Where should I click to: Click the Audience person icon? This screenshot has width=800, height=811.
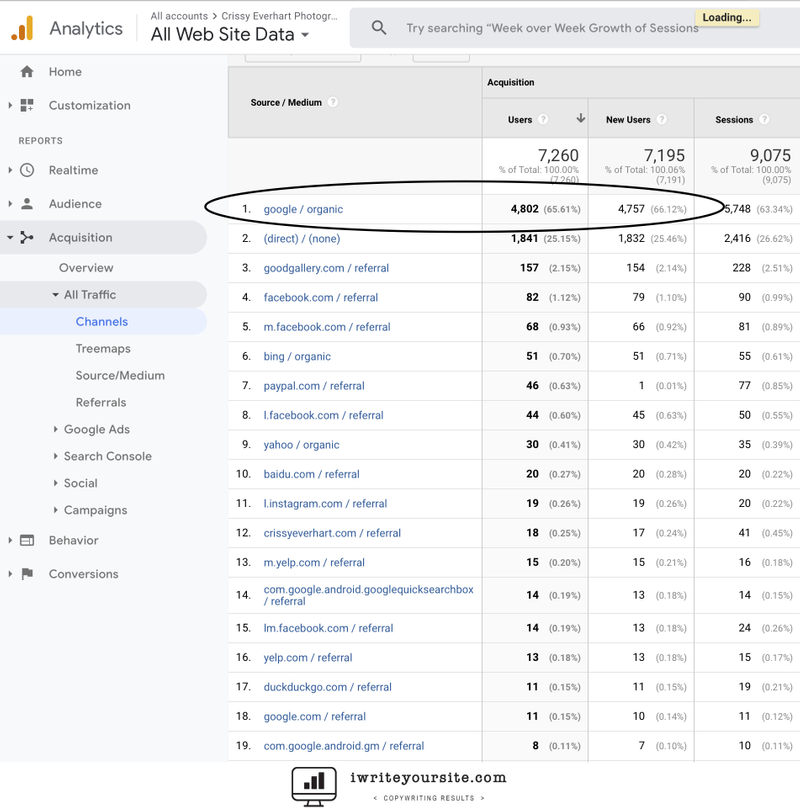[x=27, y=204]
